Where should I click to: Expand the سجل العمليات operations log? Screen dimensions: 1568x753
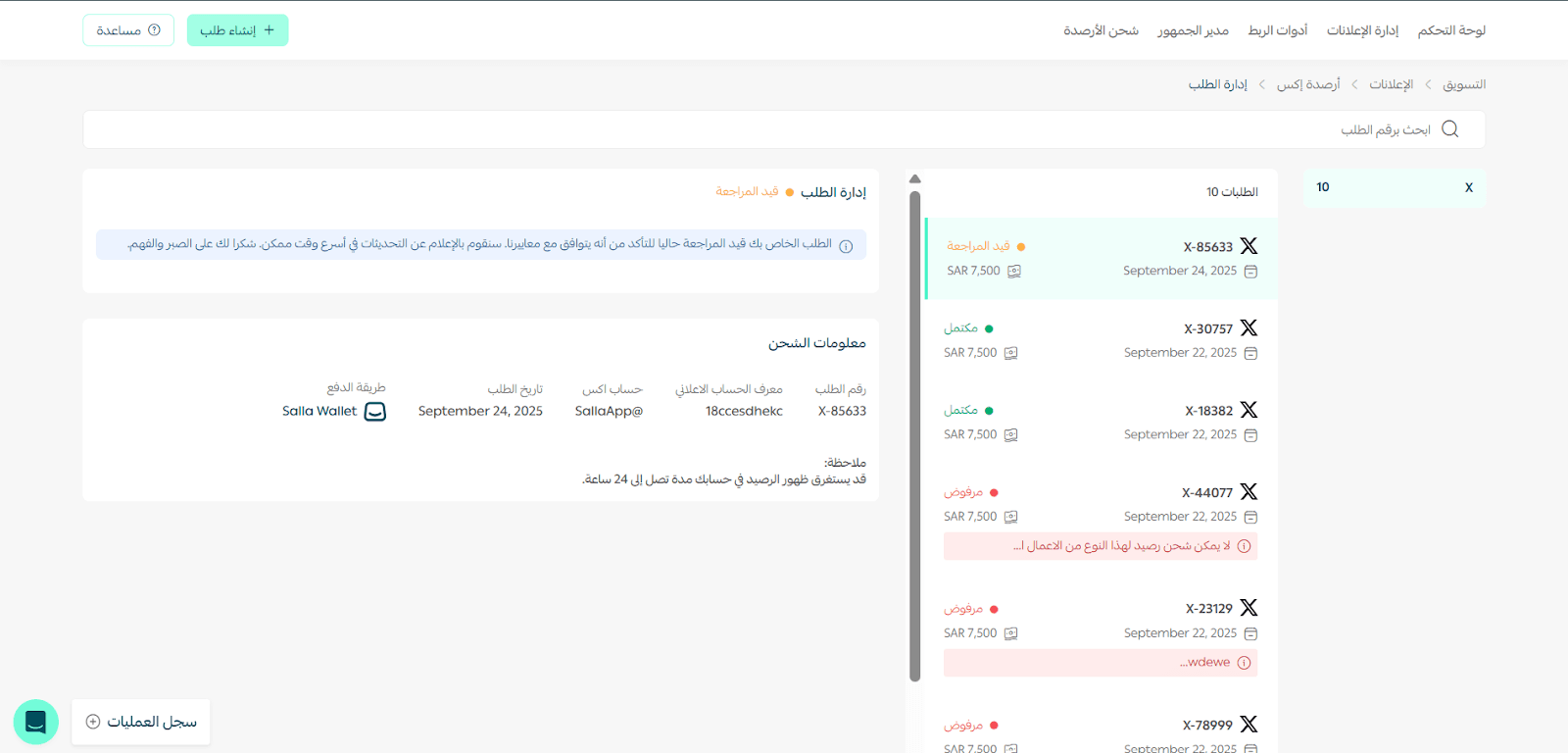(141, 722)
